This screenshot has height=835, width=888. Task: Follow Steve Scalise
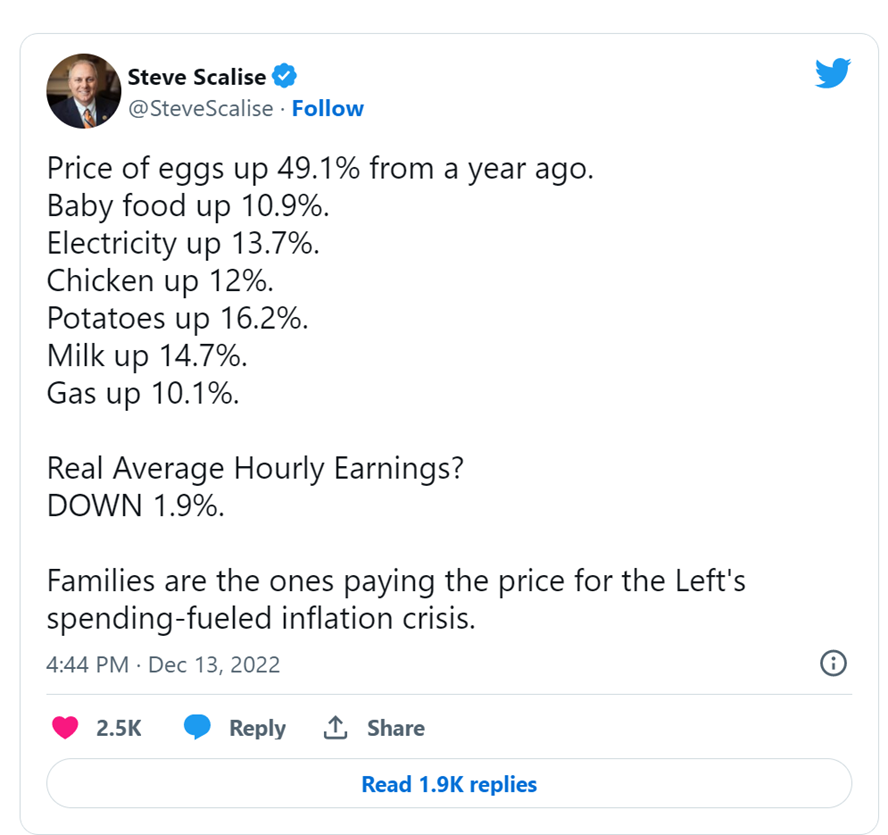point(328,108)
